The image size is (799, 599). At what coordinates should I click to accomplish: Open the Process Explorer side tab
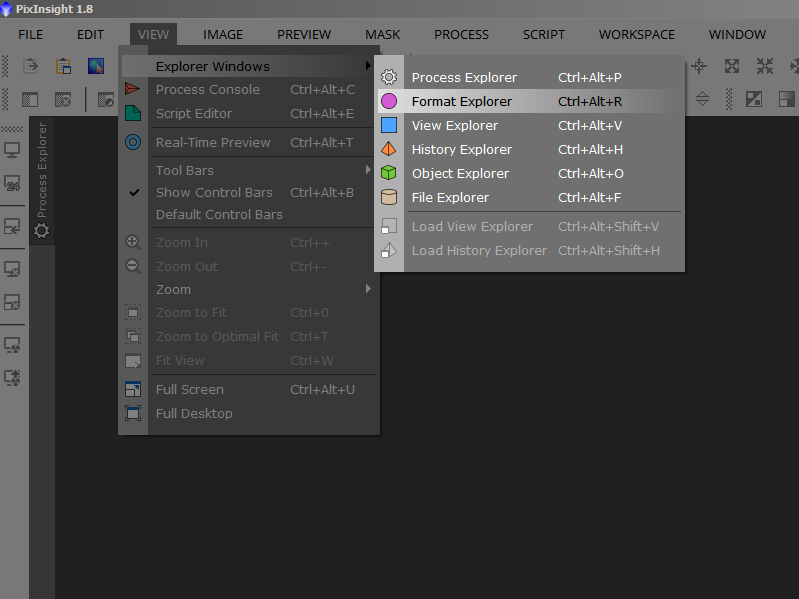click(x=42, y=180)
